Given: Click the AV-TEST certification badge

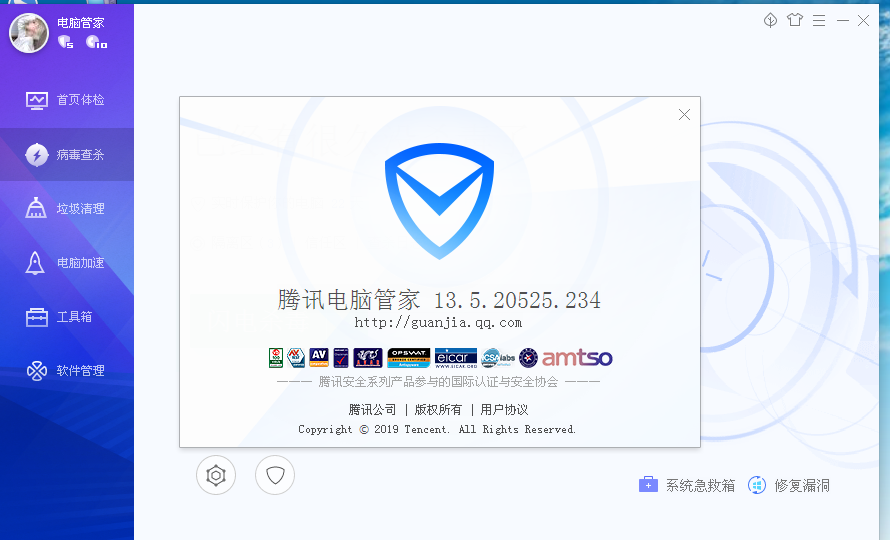Looking at the screenshot, I should [x=296, y=358].
